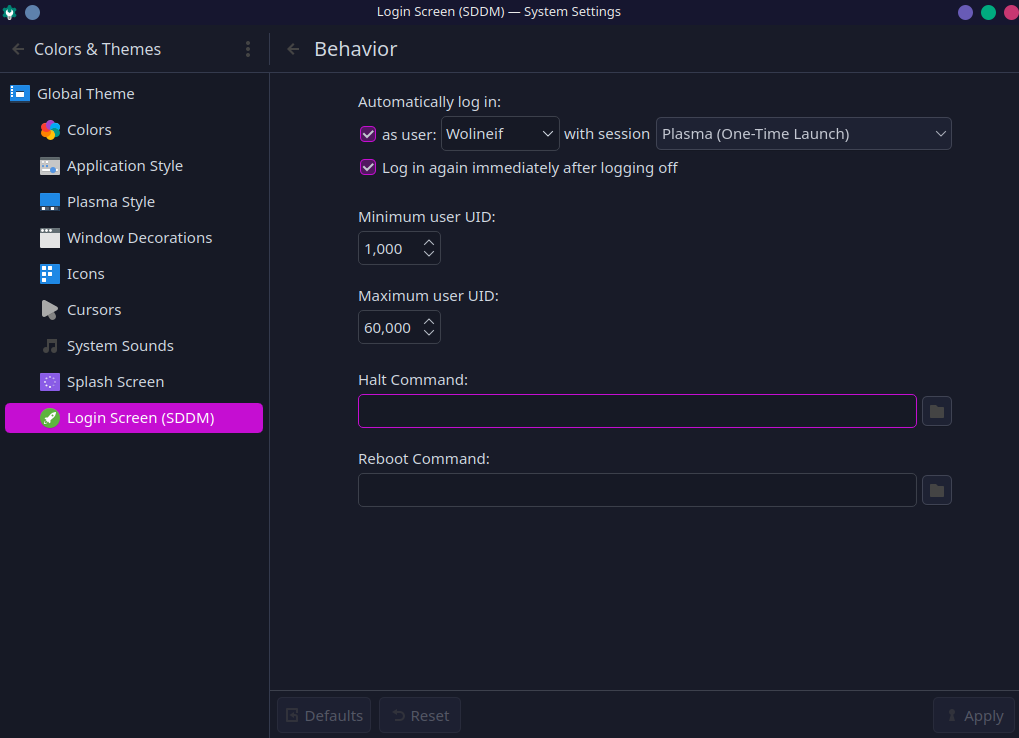Click the Plasma Style icon
Image resolution: width=1019 pixels, height=738 pixels.
(x=48, y=201)
